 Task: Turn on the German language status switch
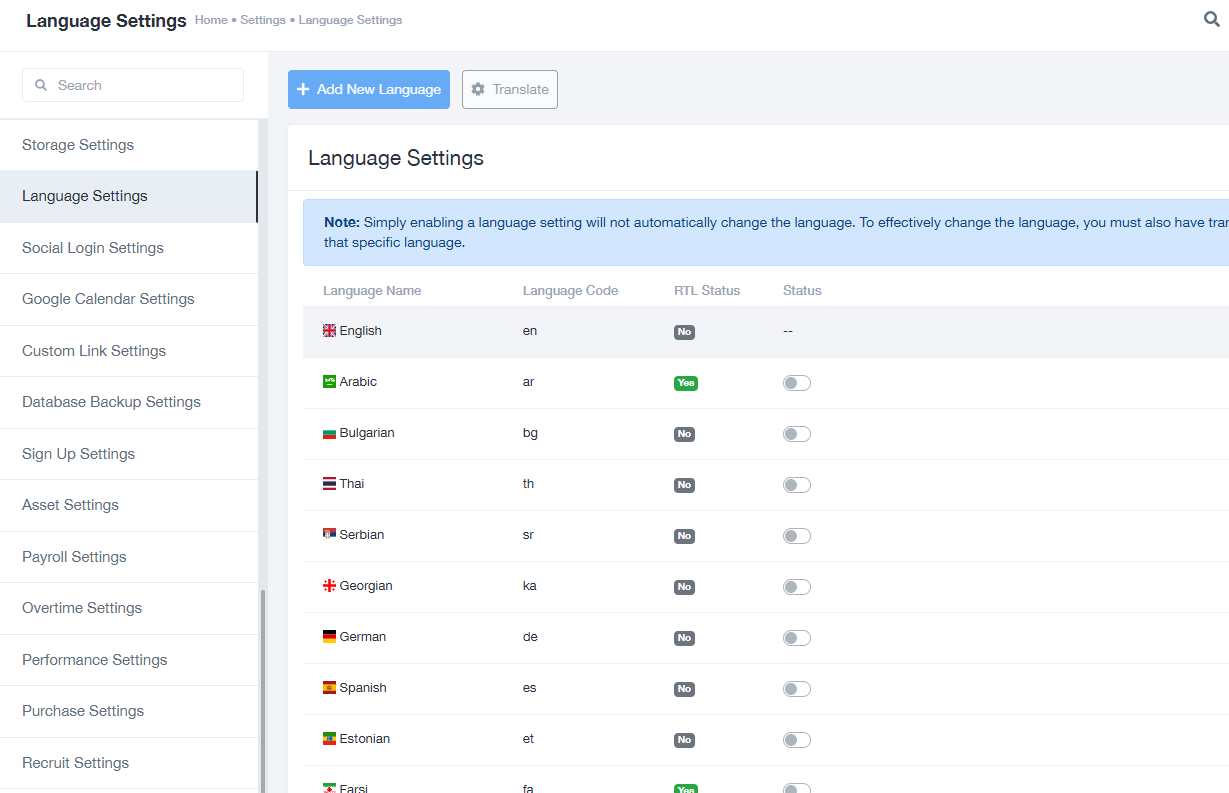point(796,638)
